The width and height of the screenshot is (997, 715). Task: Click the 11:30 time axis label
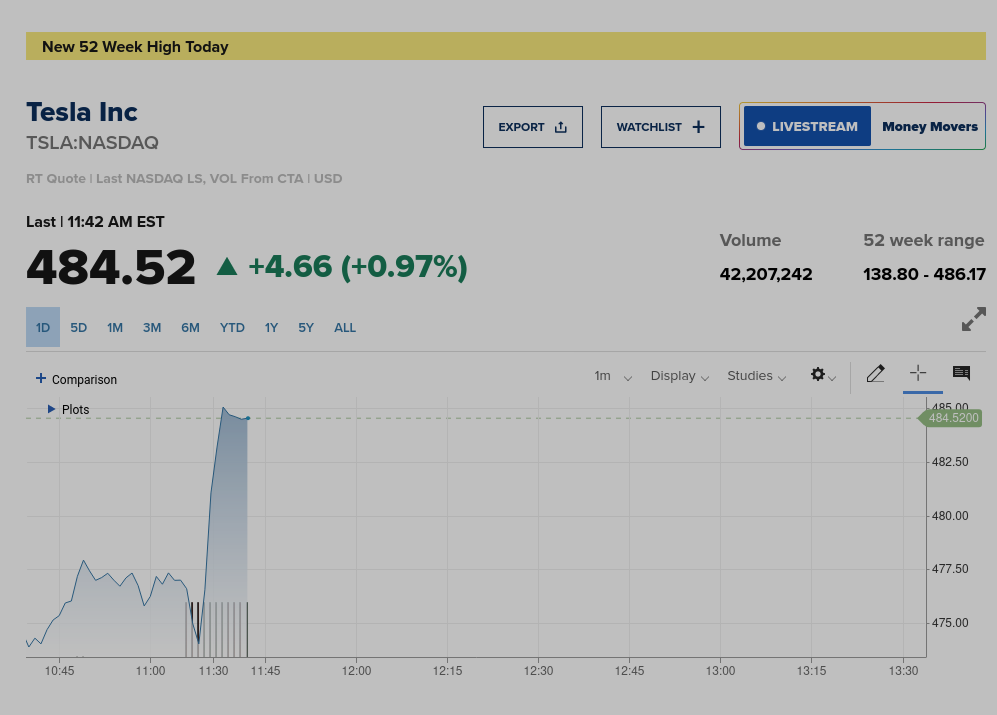pos(213,671)
